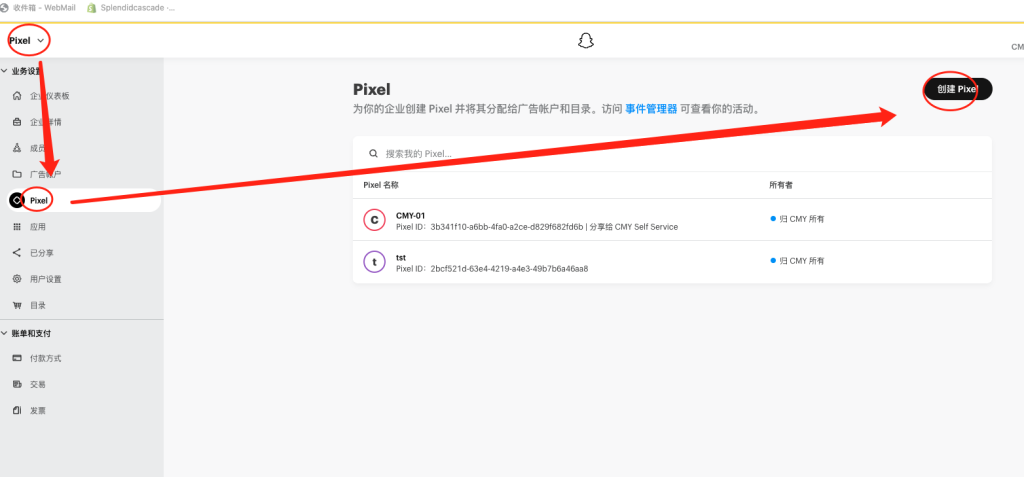Click the search magnifier icon

click(374, 154)
